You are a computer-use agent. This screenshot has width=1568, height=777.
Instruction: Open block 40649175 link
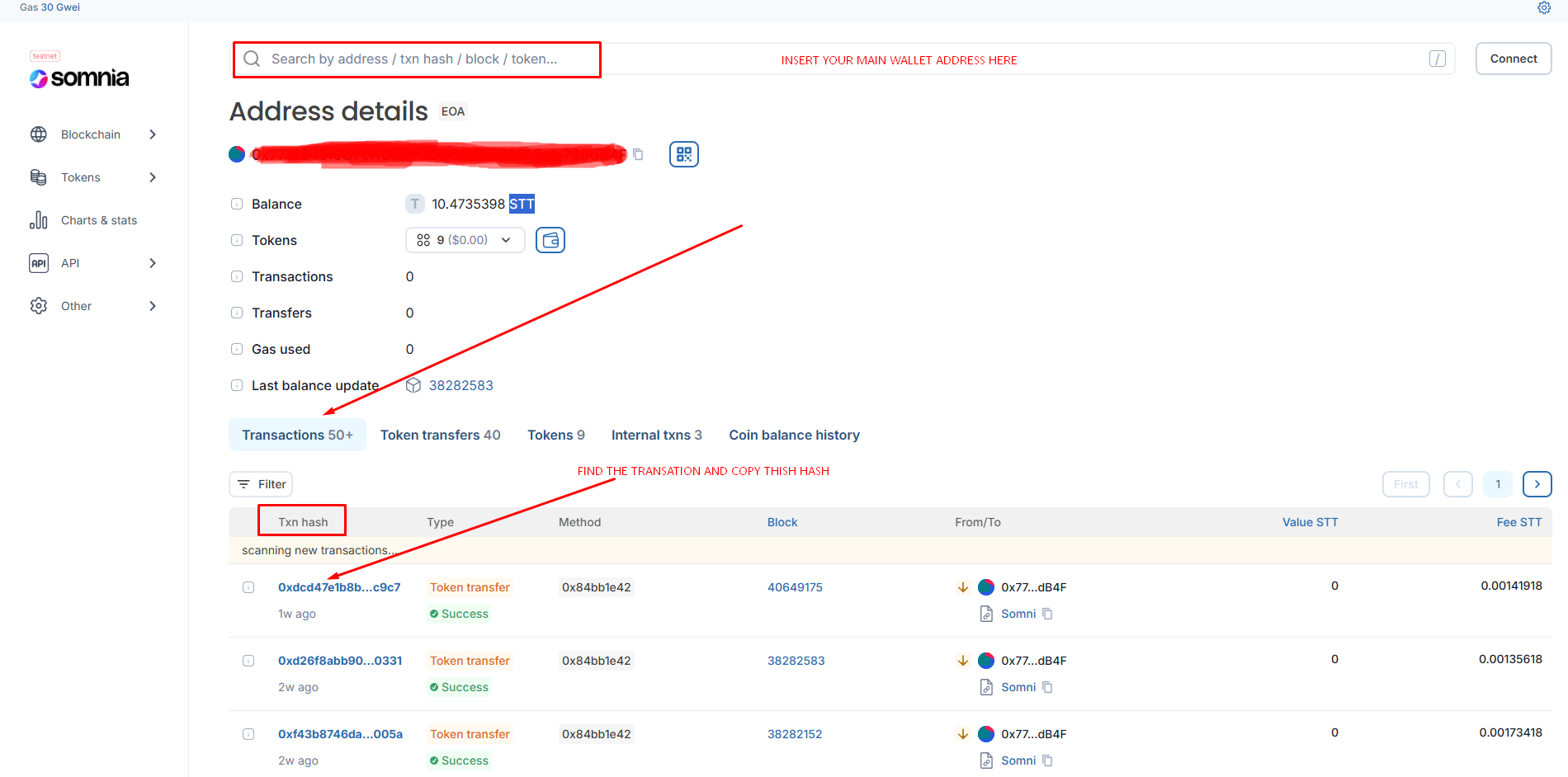pyautogui.click(x=795, y=587)
